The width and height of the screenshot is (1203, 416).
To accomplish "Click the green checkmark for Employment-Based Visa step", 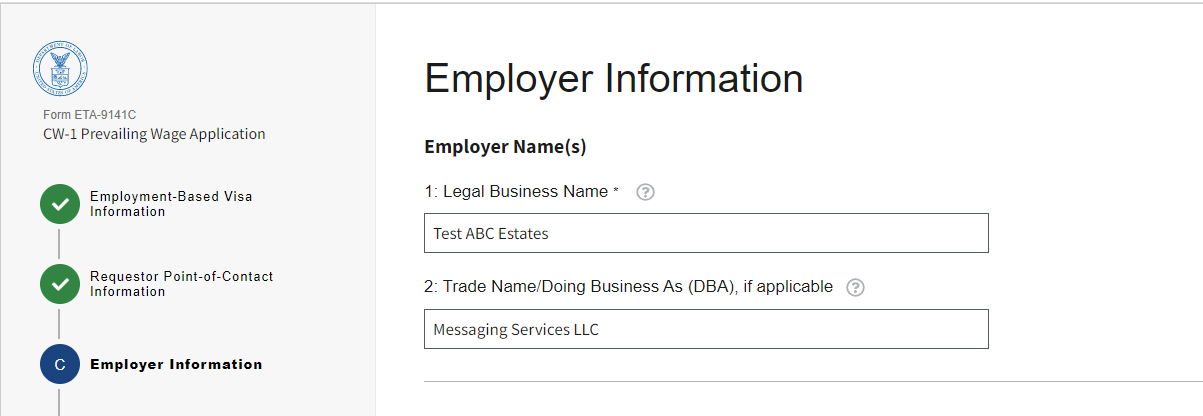I will click(60, 204).
